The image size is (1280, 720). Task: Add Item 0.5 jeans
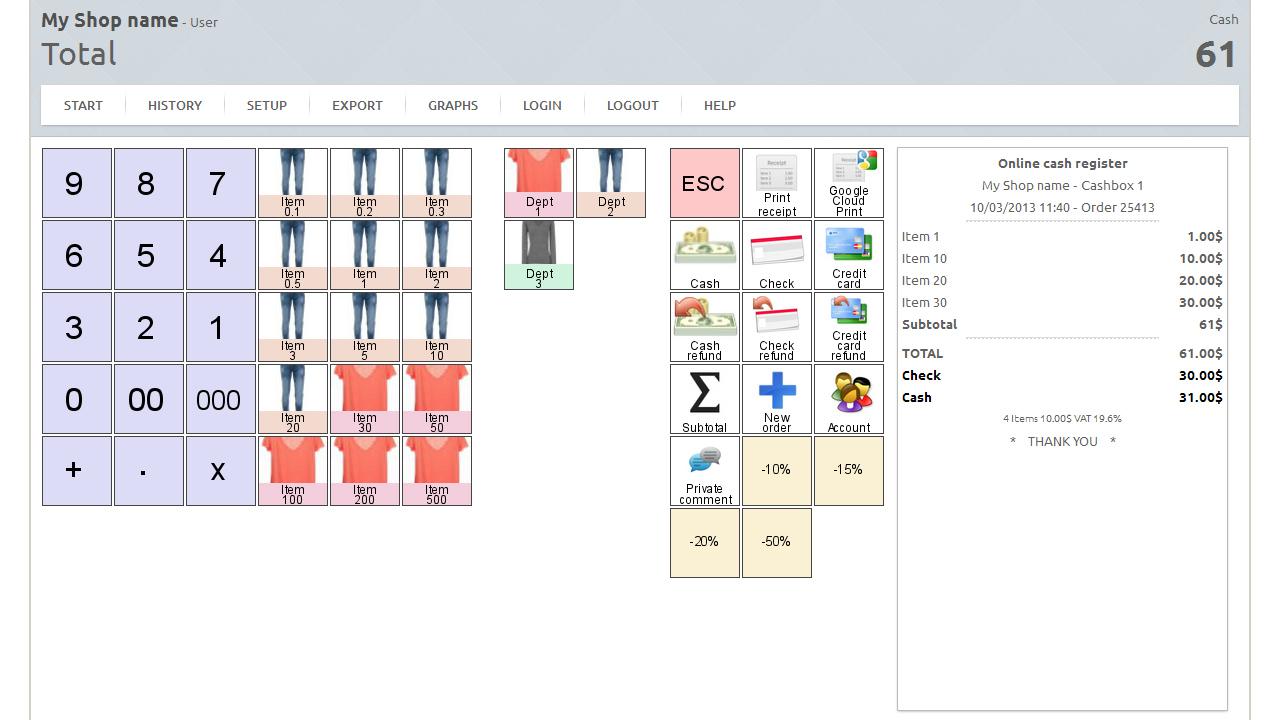(x=293, y=255)
